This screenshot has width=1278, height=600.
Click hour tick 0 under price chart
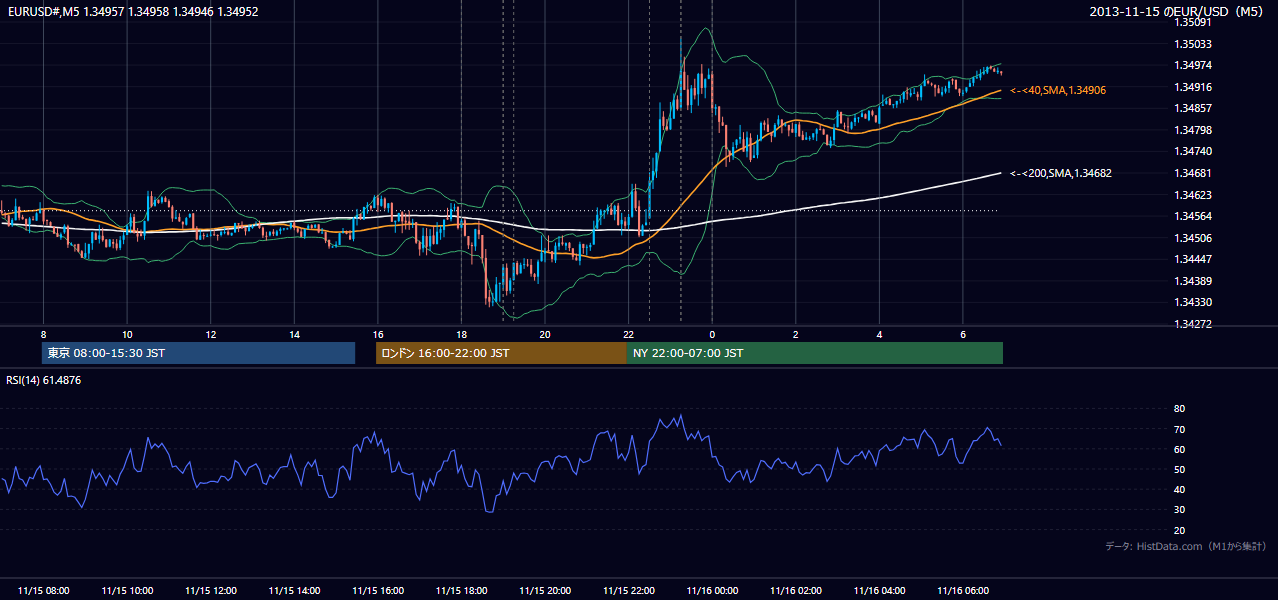[712, 334]
